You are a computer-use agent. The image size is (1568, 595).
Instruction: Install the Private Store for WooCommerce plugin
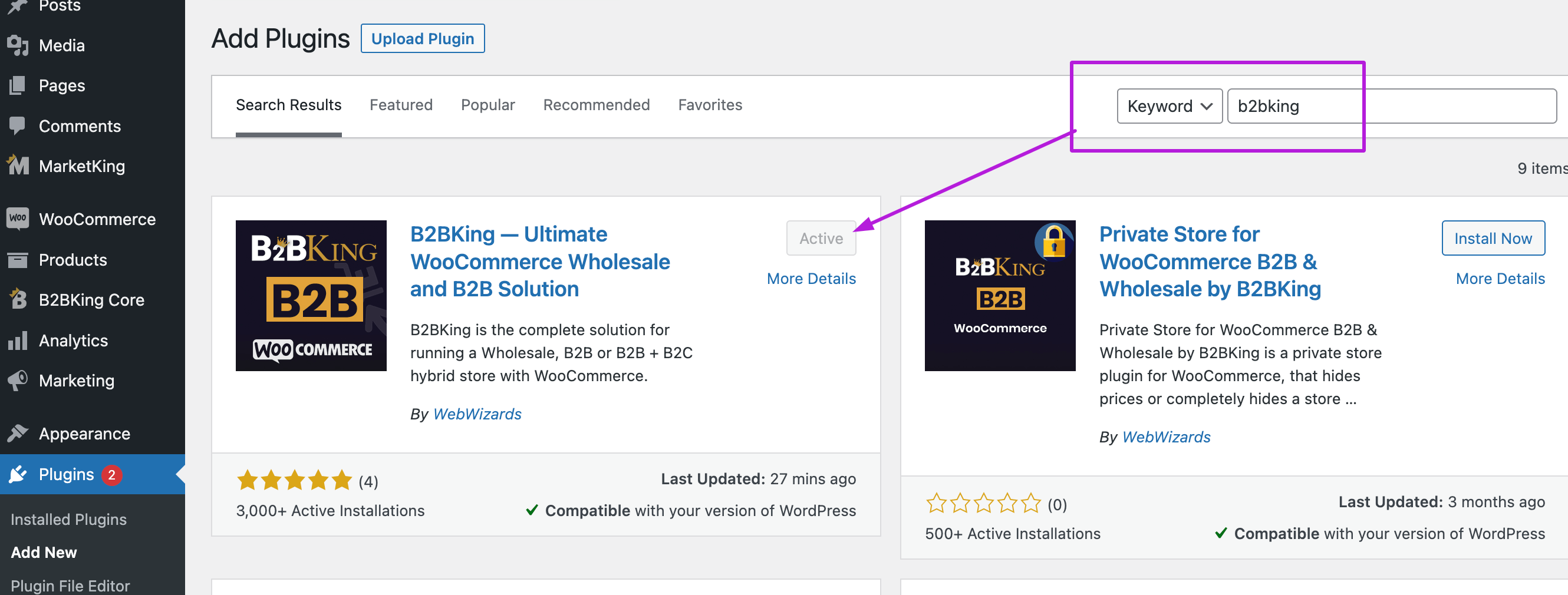click(1493, 238)
